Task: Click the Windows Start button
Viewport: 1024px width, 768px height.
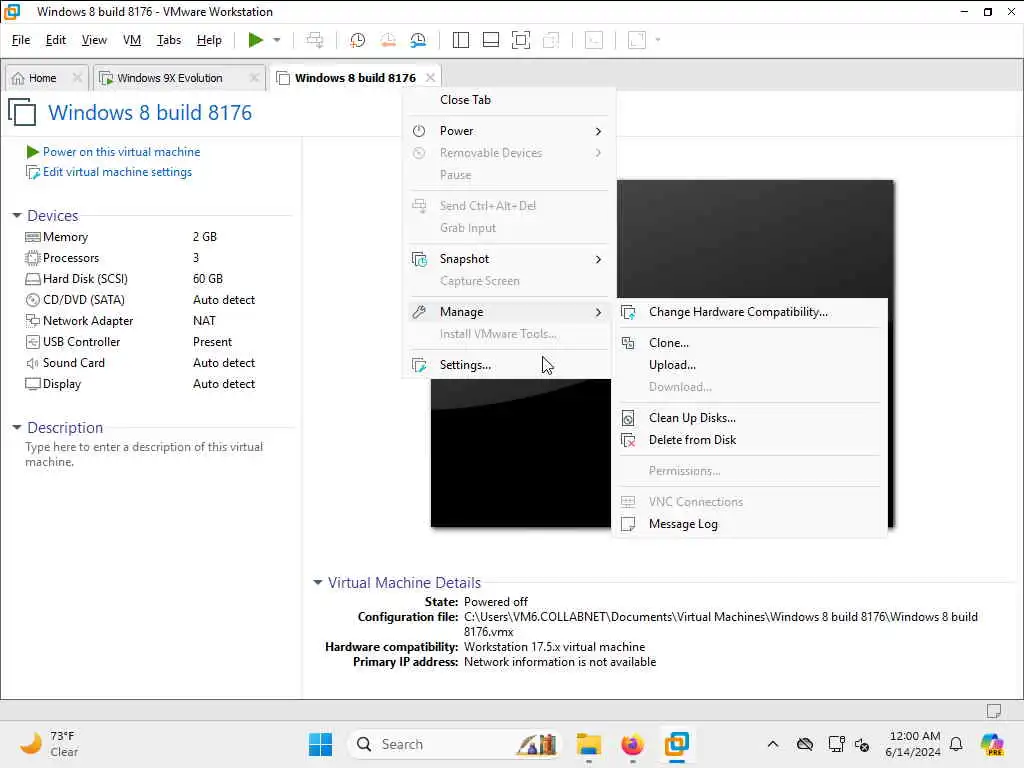Action: [320, 744]
